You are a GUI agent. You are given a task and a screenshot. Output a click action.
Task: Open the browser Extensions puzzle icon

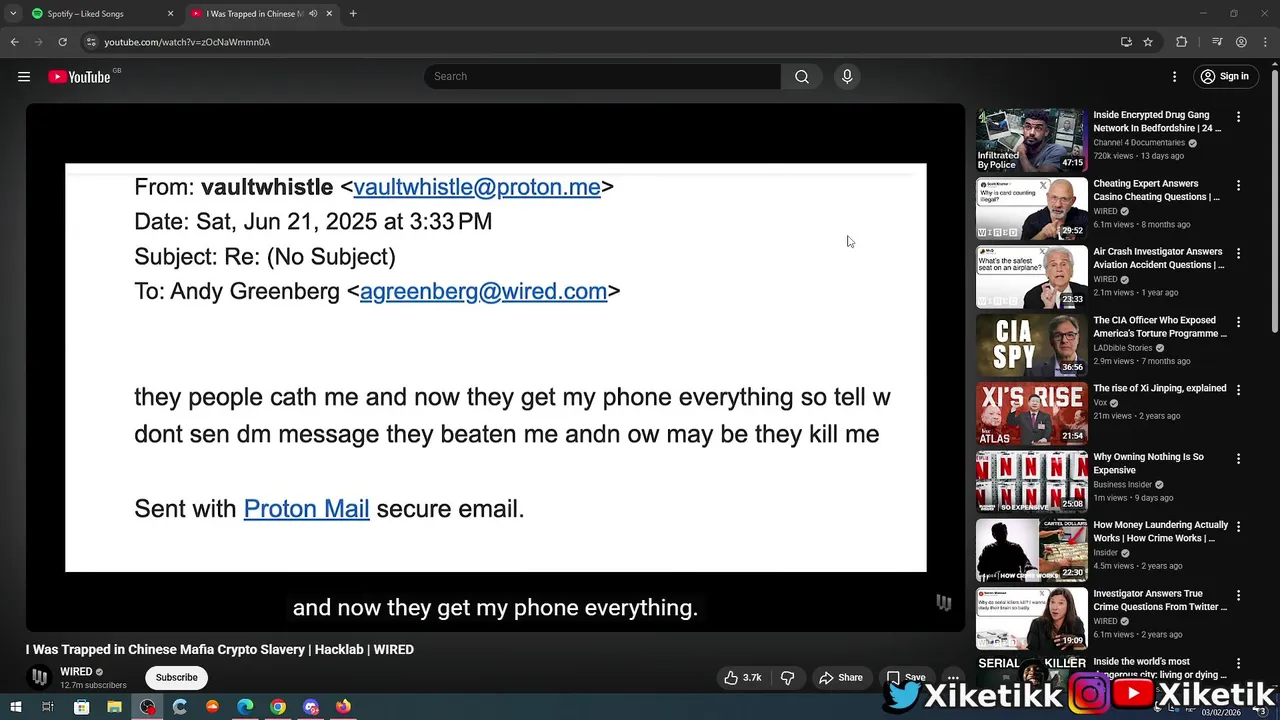pyautogui.click(x=1182, y=42)
